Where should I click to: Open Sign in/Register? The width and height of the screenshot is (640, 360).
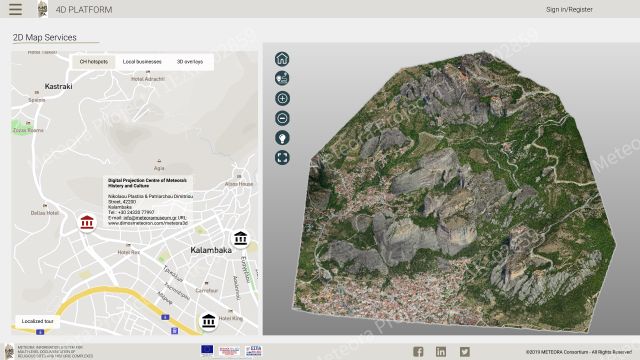tap(569, 9)
